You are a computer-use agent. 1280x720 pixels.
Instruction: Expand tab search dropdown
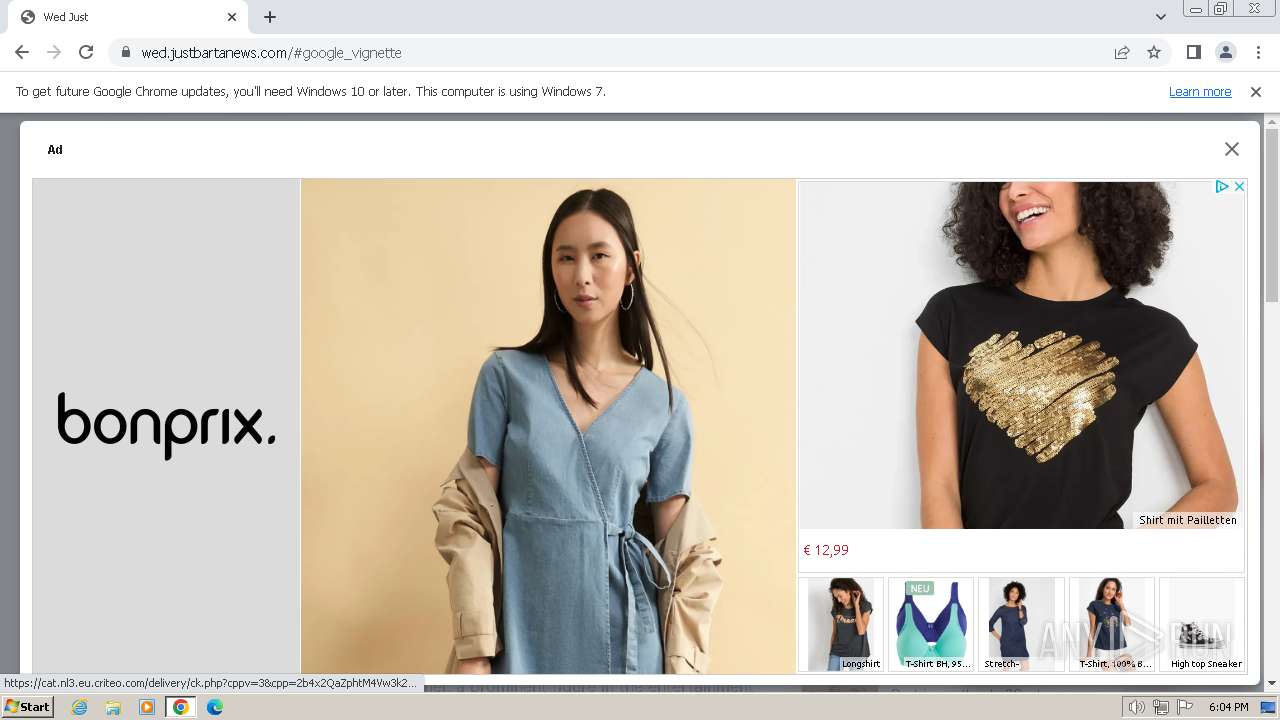coord(1160,17)
